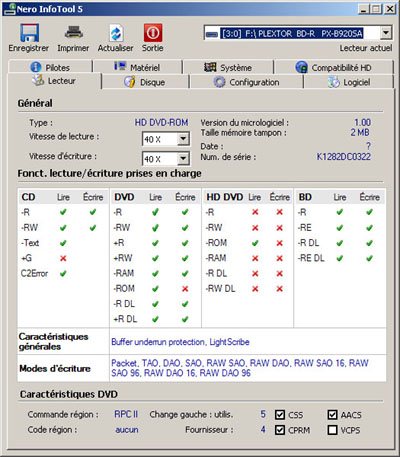Click the red cross for DVD -ROM write
The height and width of the screenshot is (457, 400).
185,289
